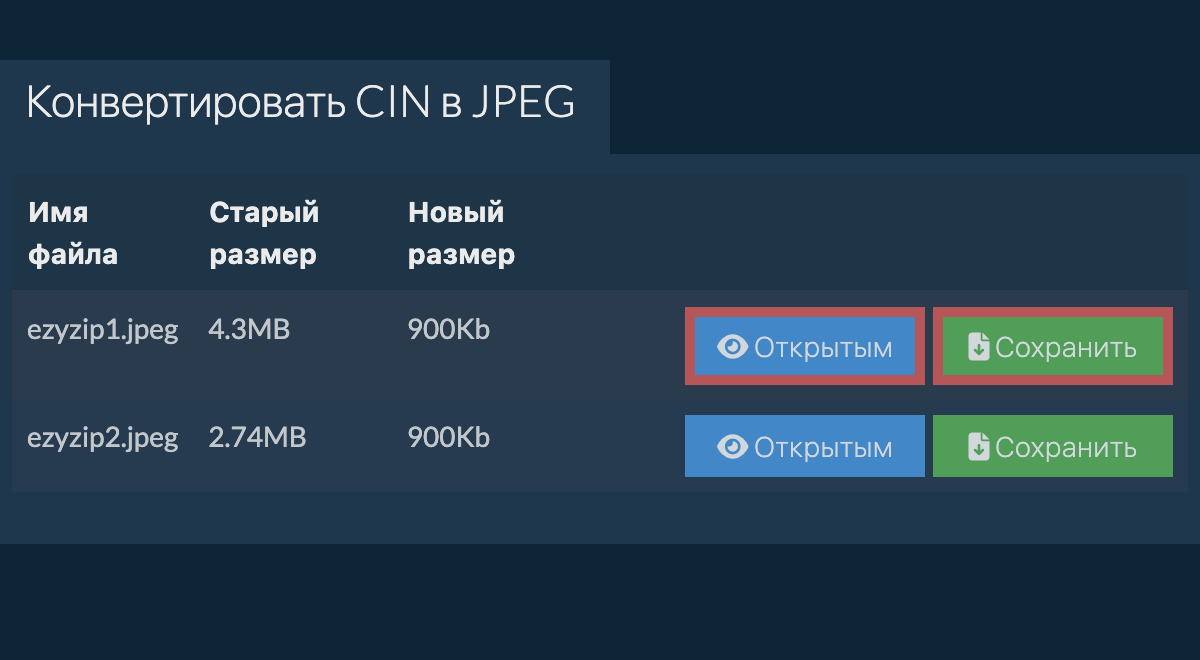Click the Новый размер column header
The width and height of the screenshot is (1200, 660).
(461, 233)
